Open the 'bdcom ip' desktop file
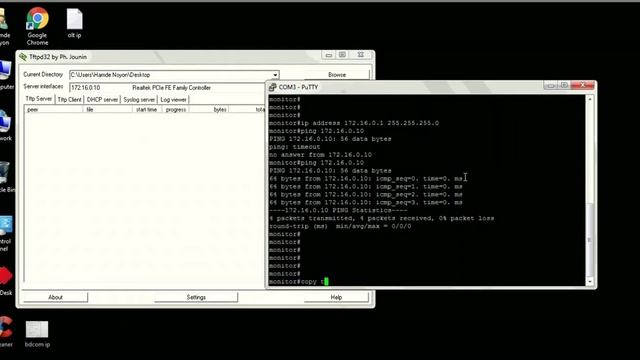Screen dimensions: 640x360 [x=37, y=333]
